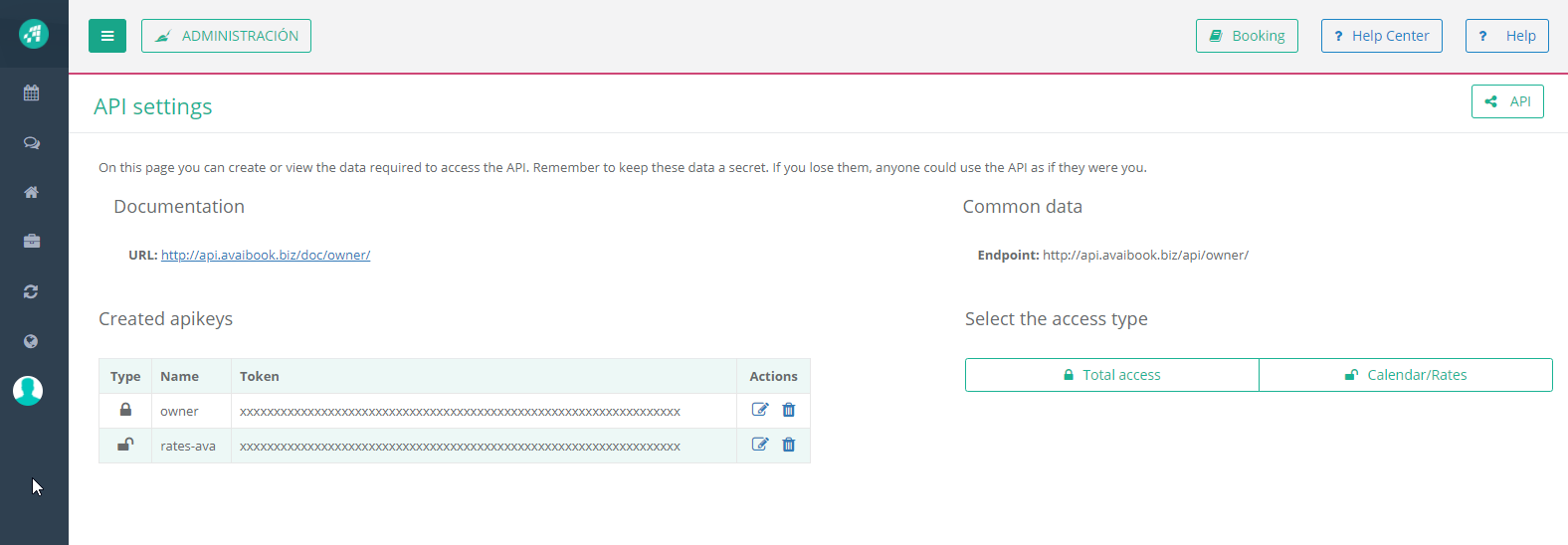Open the briefcase sidebar icon
The image size is (1568, 545).
click(x=32, y=241)
